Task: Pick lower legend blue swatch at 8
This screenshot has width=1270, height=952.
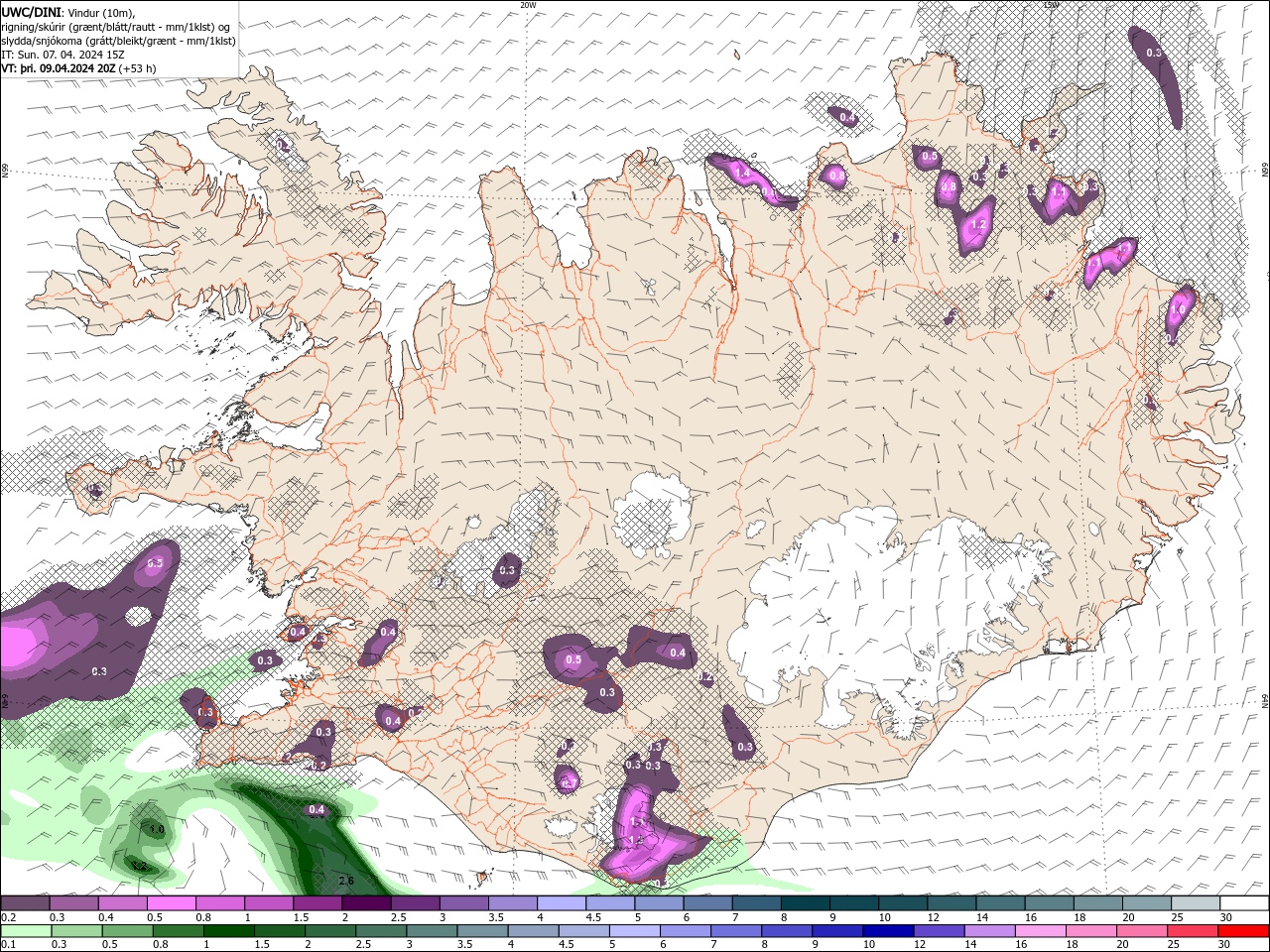Action: (787, 931)
